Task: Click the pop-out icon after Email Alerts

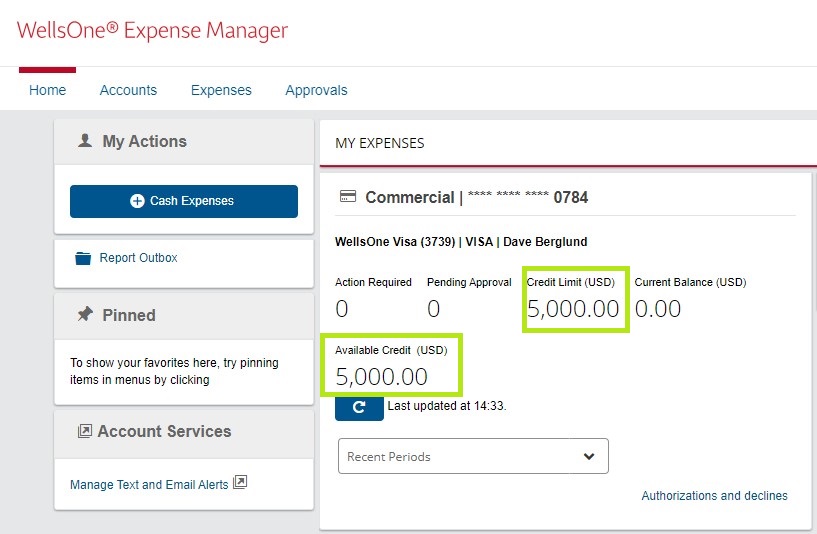Action: (240, 483)
